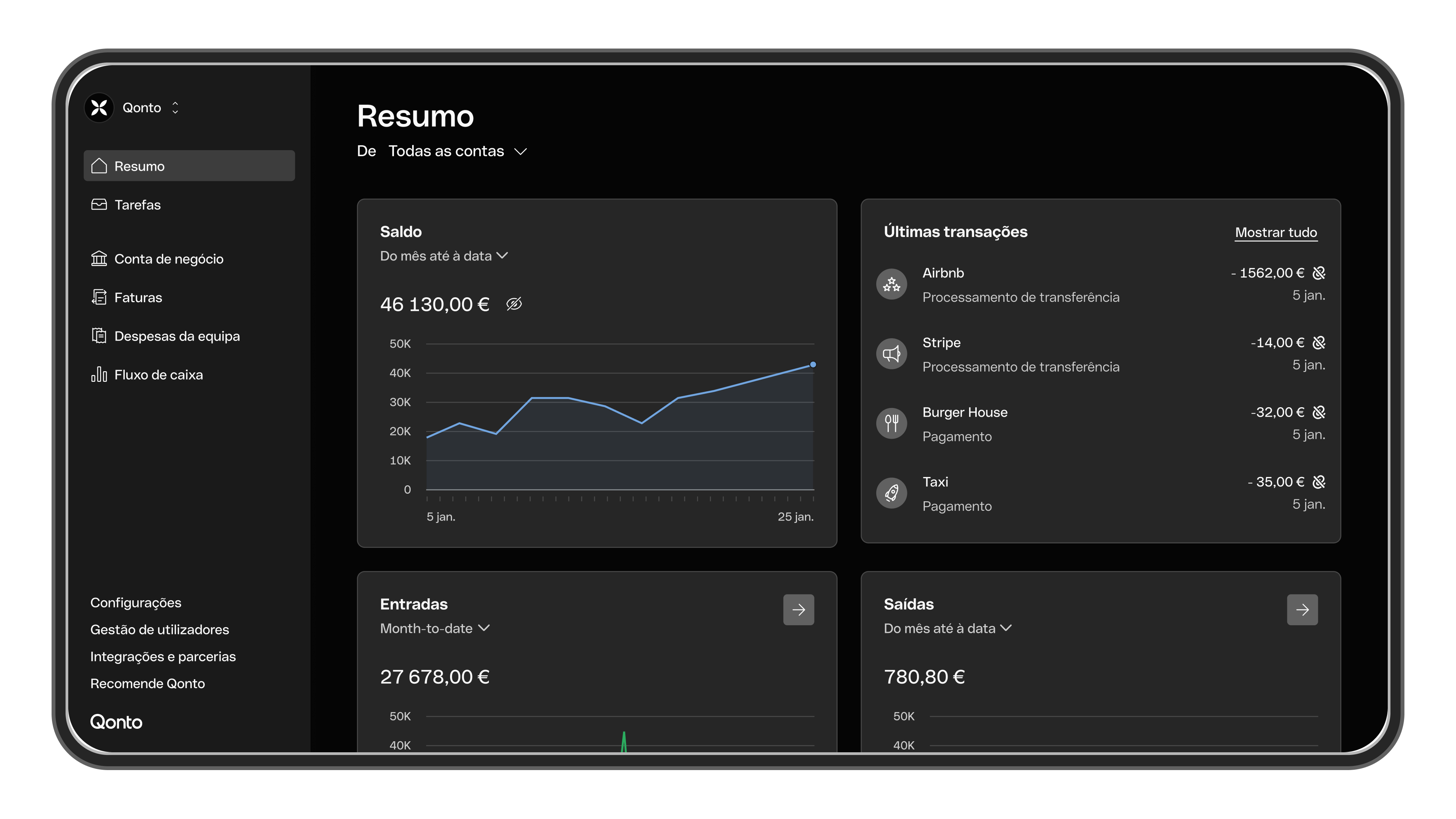Click the Fluxo de caixa bar chart icon
1456x819 pixels.
tap(99, 374)
